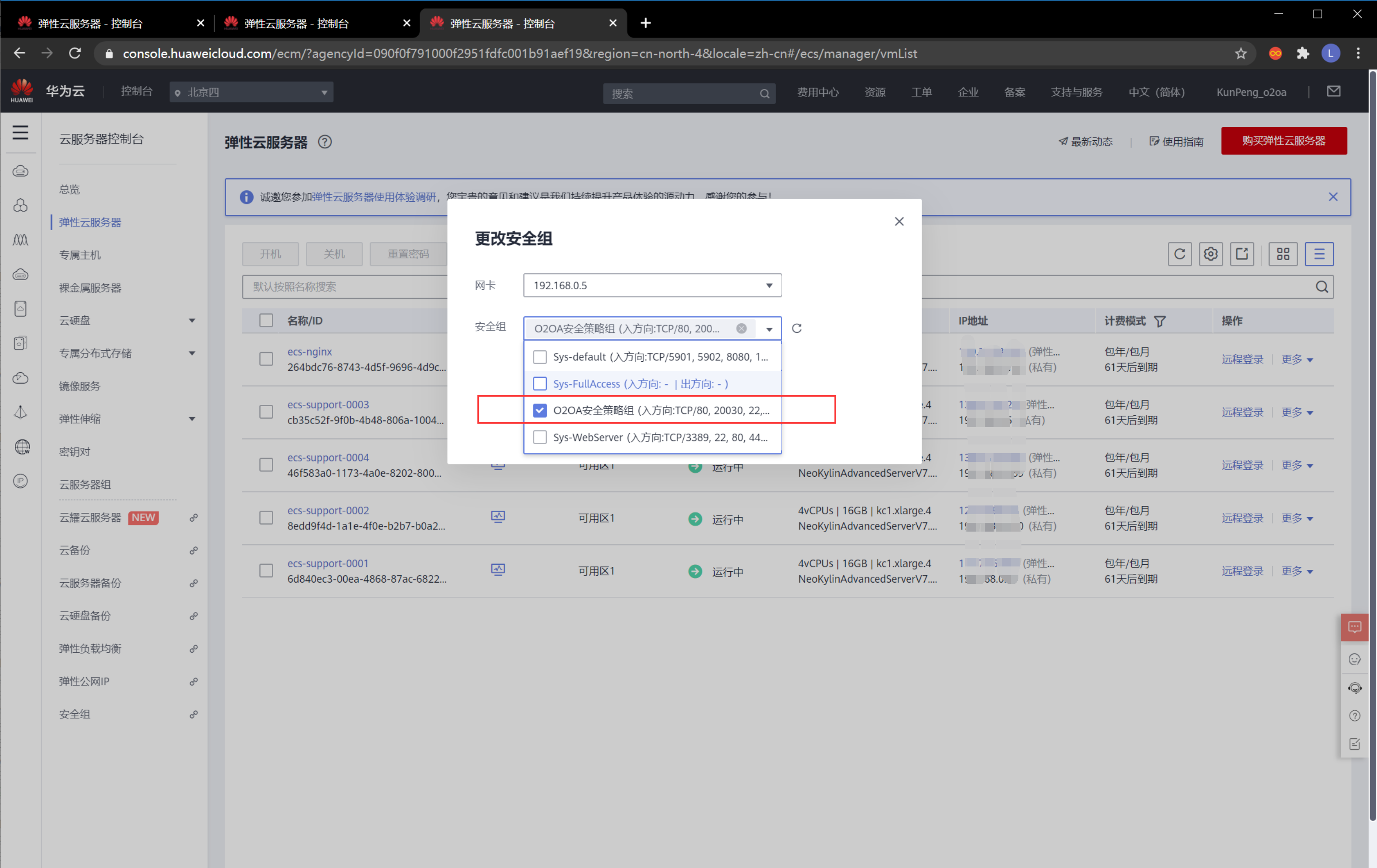
Task: Open the billing mode filter funnel
Action: coord(1160,321)
